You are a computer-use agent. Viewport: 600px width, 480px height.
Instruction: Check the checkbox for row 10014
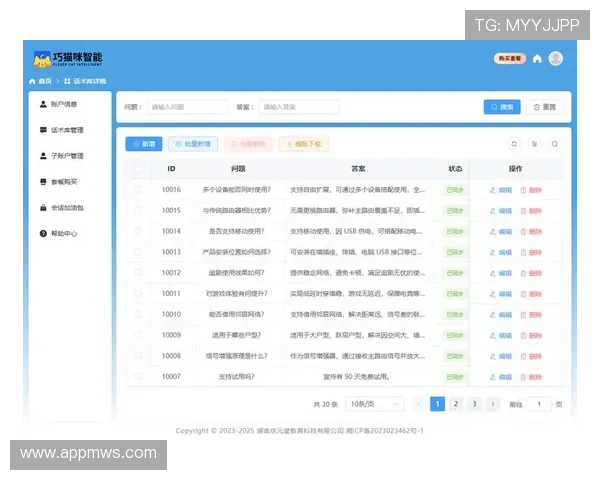tap(138, 231)
